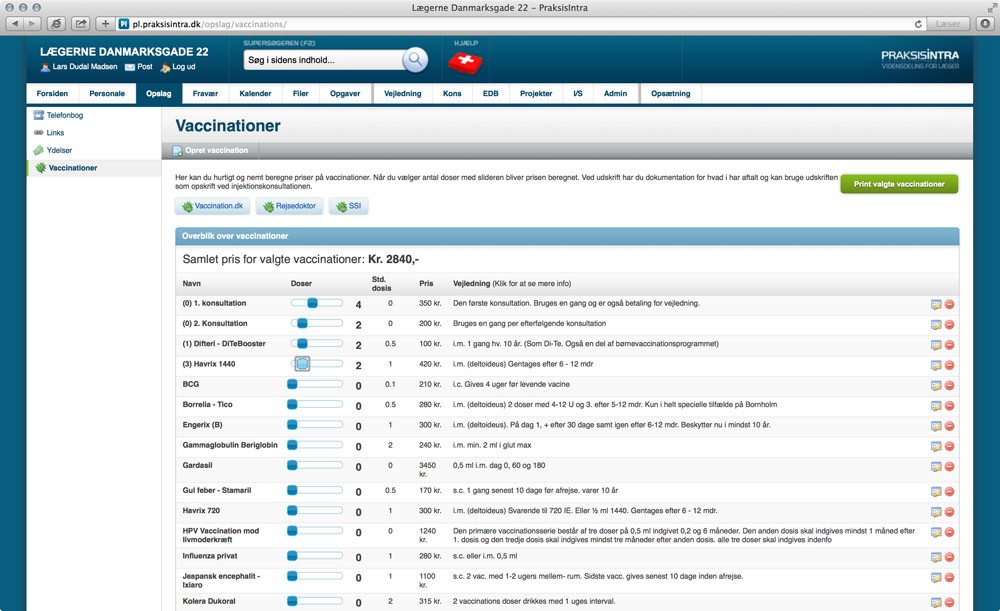Click the magnifier search icon in Supersøgeren
Viewport: 1000px width, 611px height.
click(x=414, y=60)
